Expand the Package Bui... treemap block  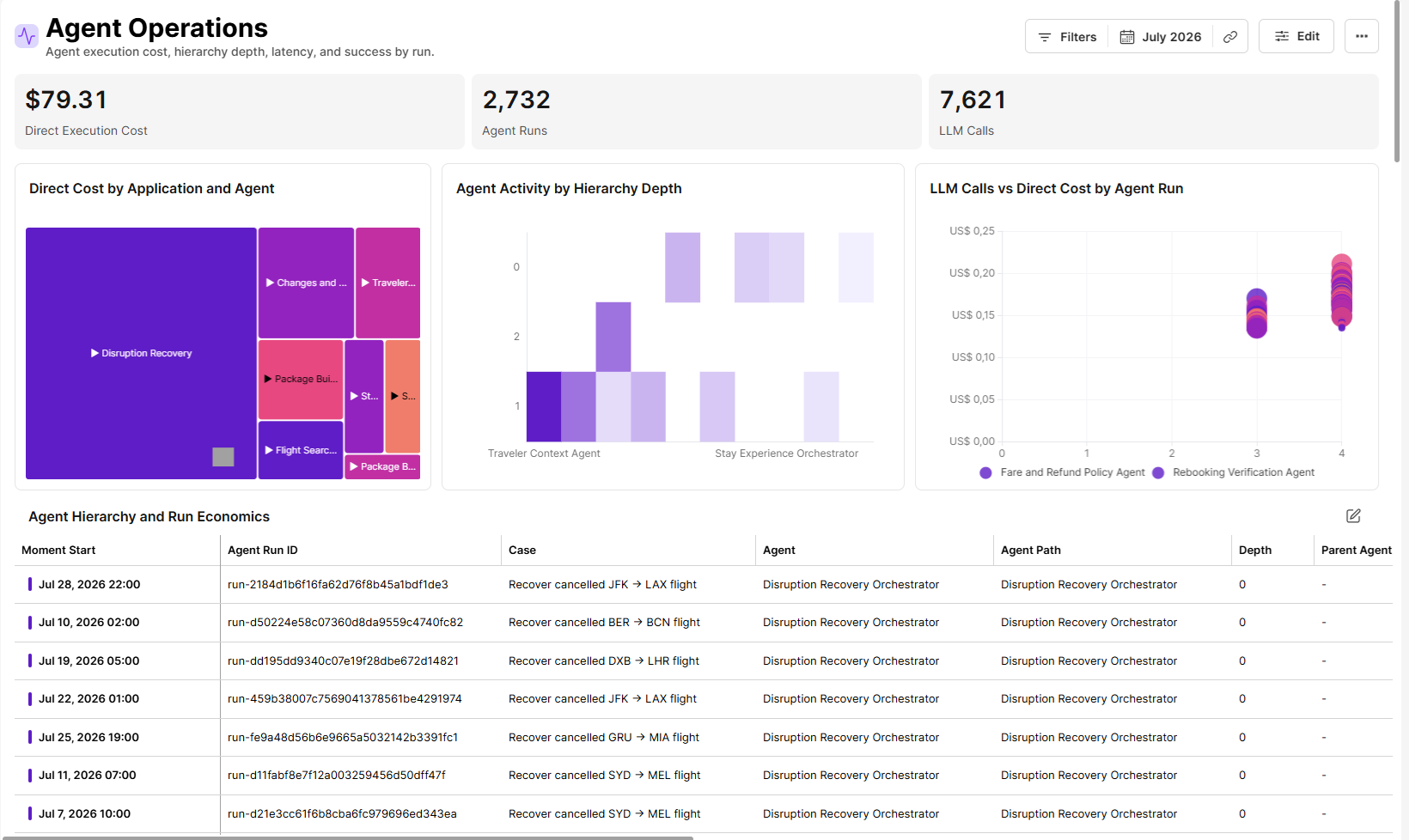(x=301, y=379)
